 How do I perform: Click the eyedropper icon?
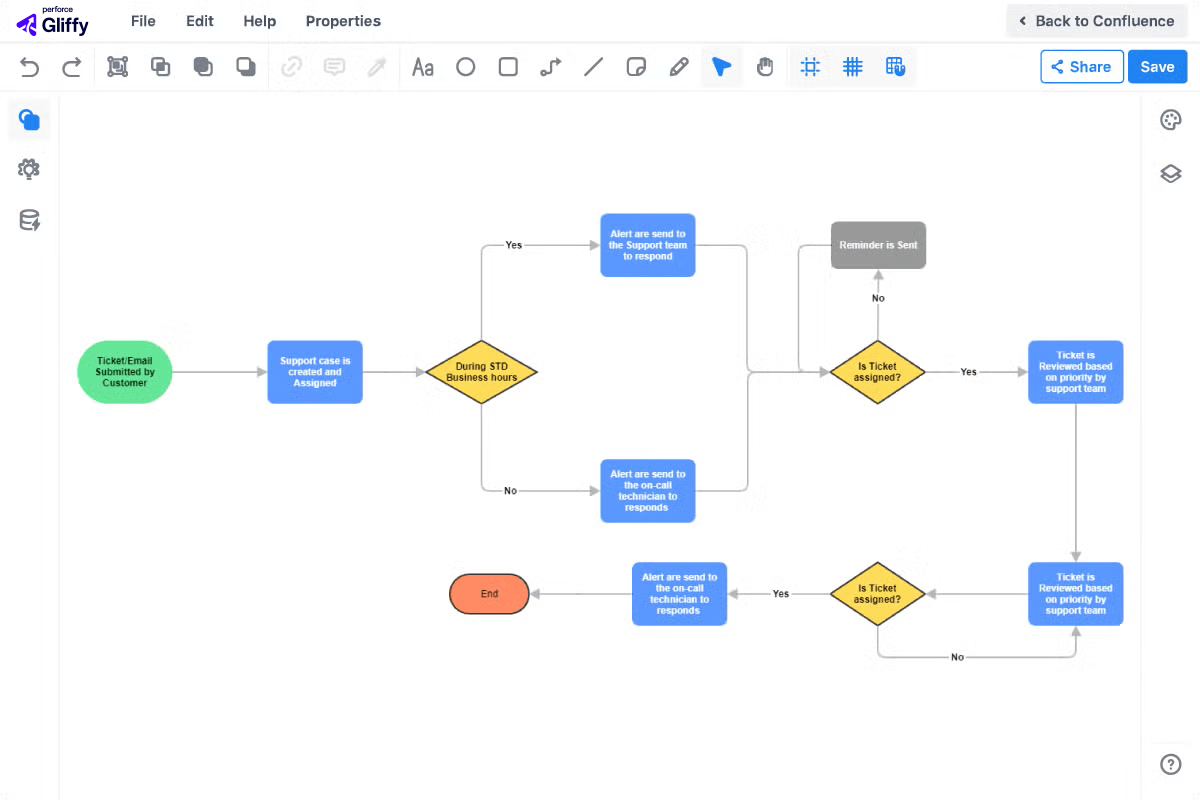point(377,67)
